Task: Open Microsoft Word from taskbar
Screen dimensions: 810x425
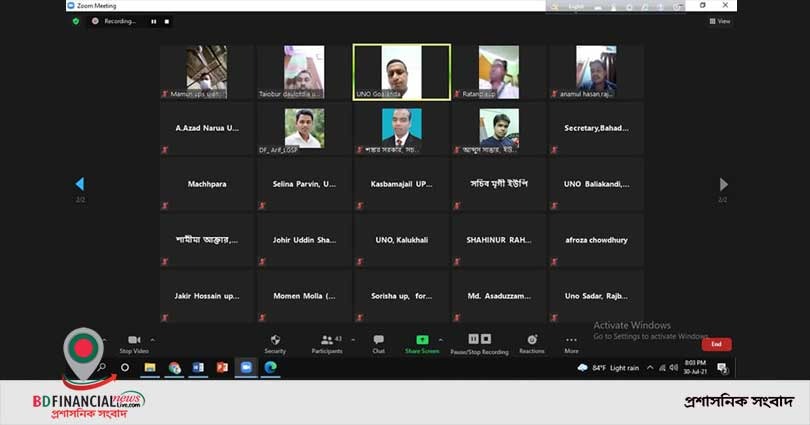Action: (x=198, y=368)
